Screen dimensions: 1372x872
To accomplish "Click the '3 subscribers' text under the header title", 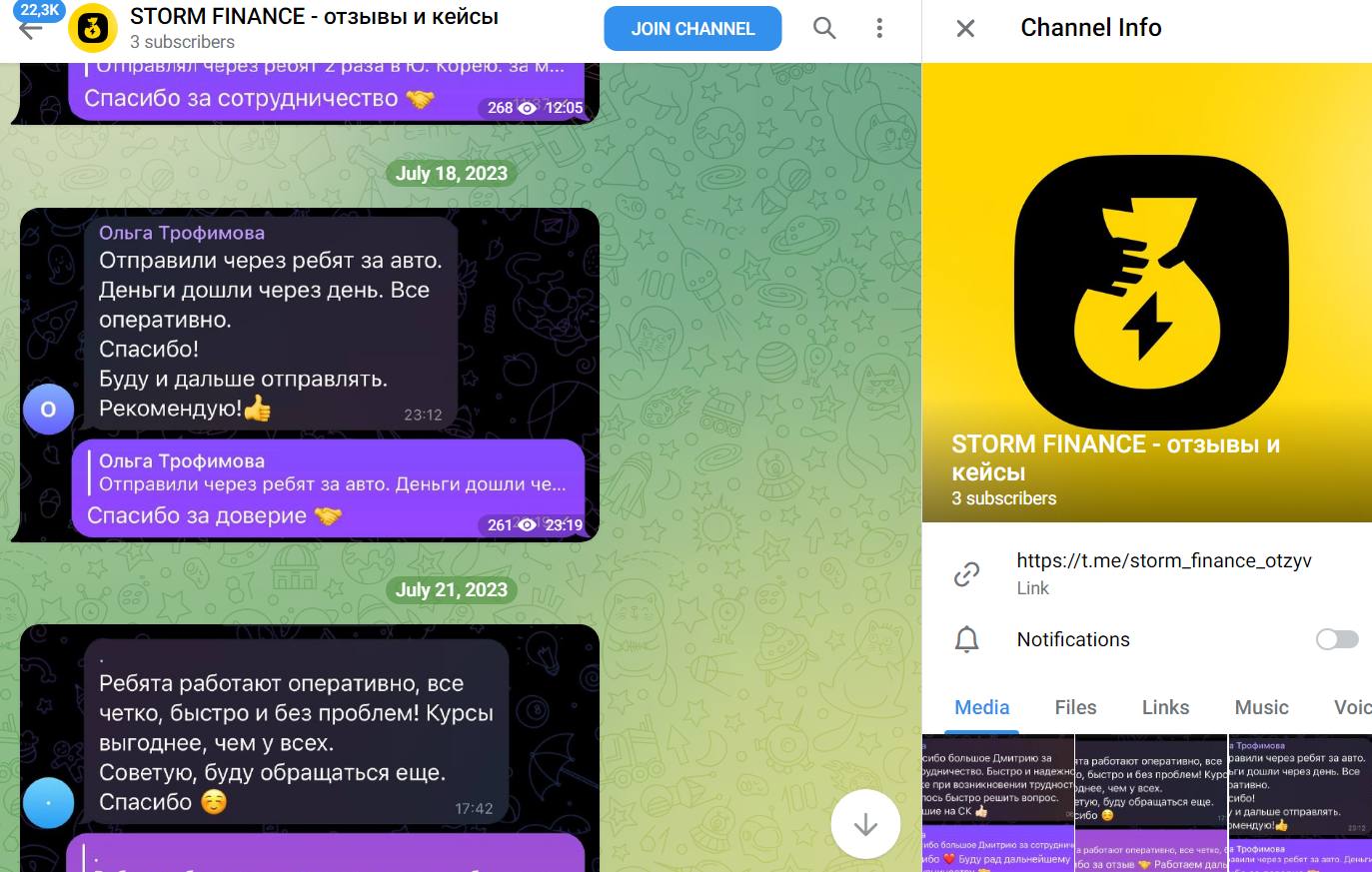I will click(x=182, y=42).
